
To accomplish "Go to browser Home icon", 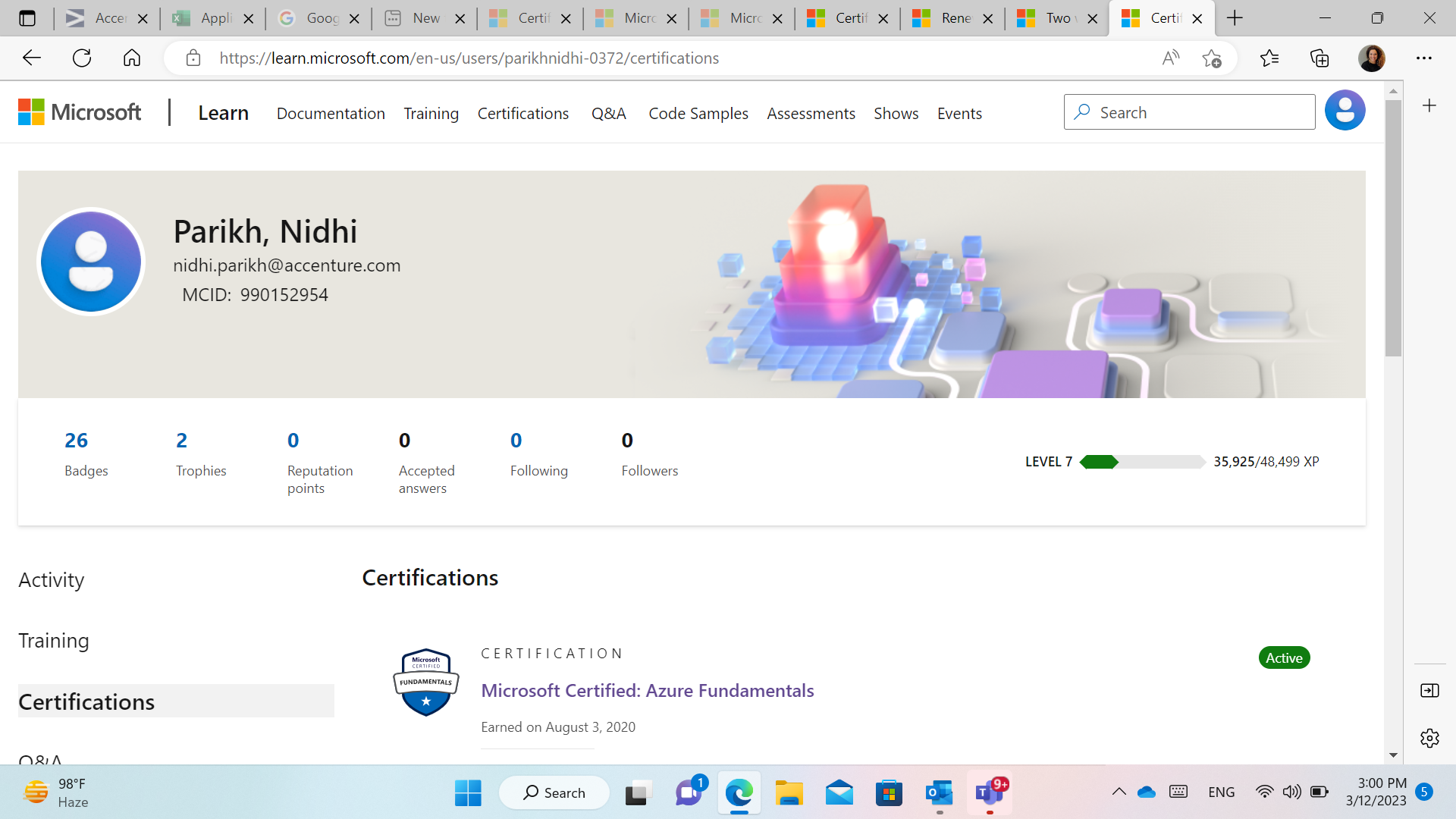I will [x=132, y=58].
